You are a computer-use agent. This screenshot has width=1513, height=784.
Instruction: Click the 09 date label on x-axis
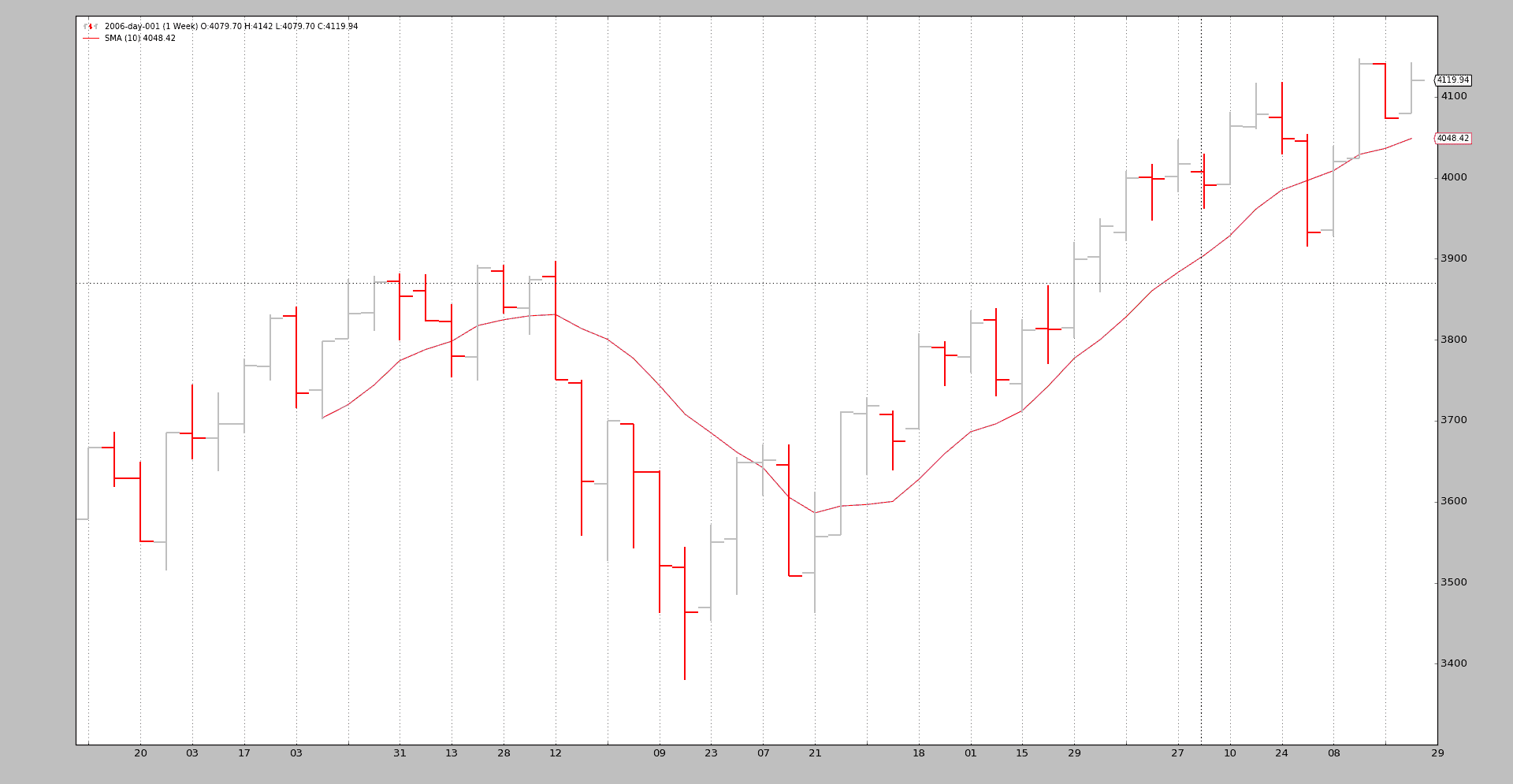660,753
